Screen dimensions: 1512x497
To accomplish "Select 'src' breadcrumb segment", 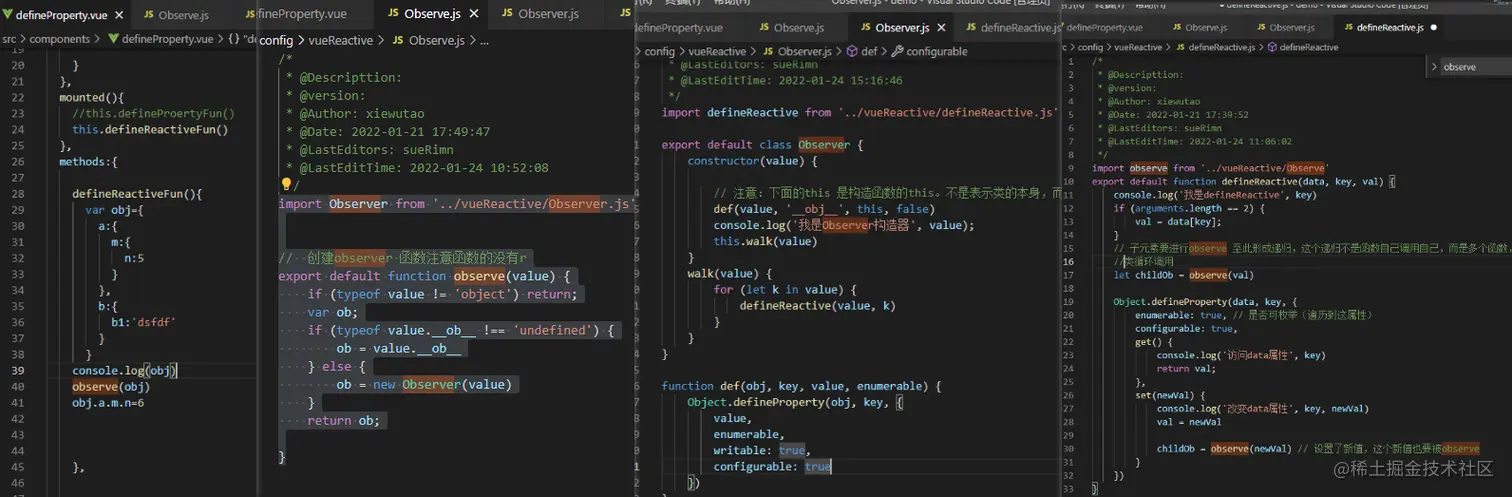I will [9, 39].
